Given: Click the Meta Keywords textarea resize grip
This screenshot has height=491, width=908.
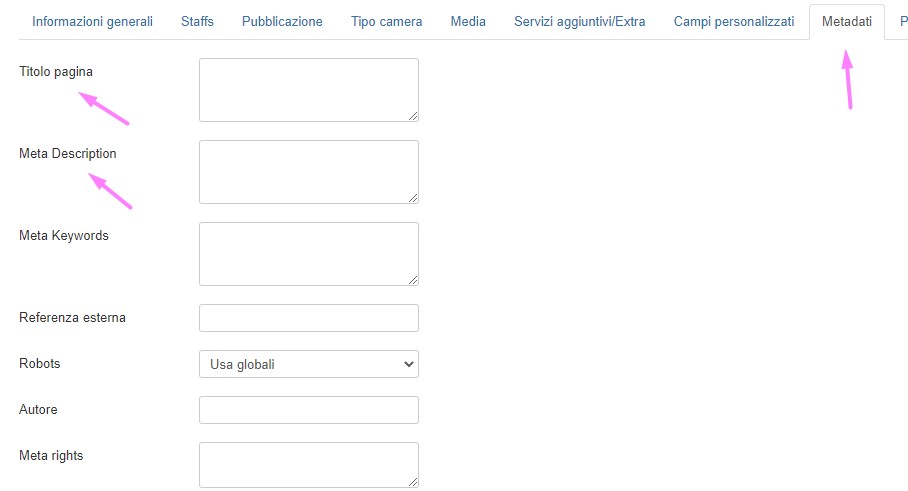Looking at the screenshot, I should click(x=413, y=280).
